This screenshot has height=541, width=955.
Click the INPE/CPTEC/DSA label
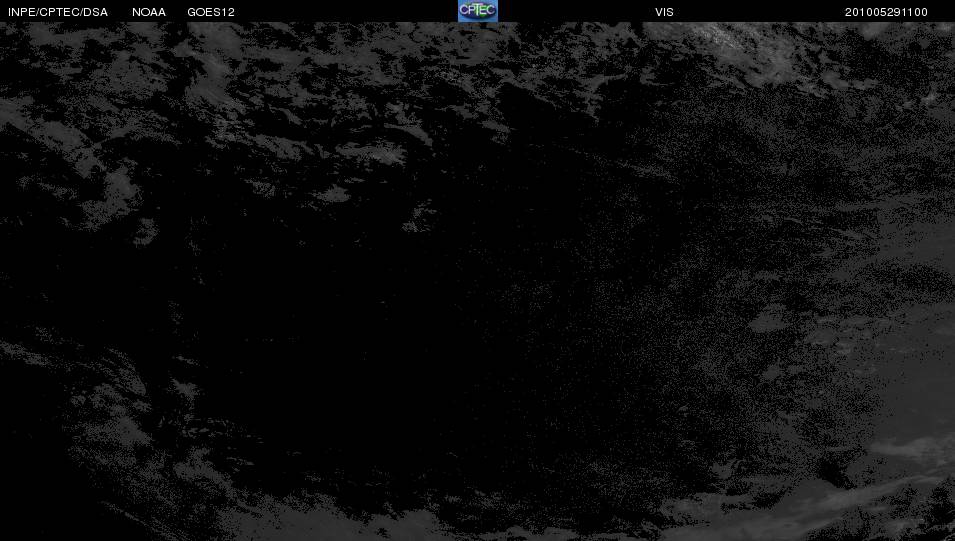(58, 12)
